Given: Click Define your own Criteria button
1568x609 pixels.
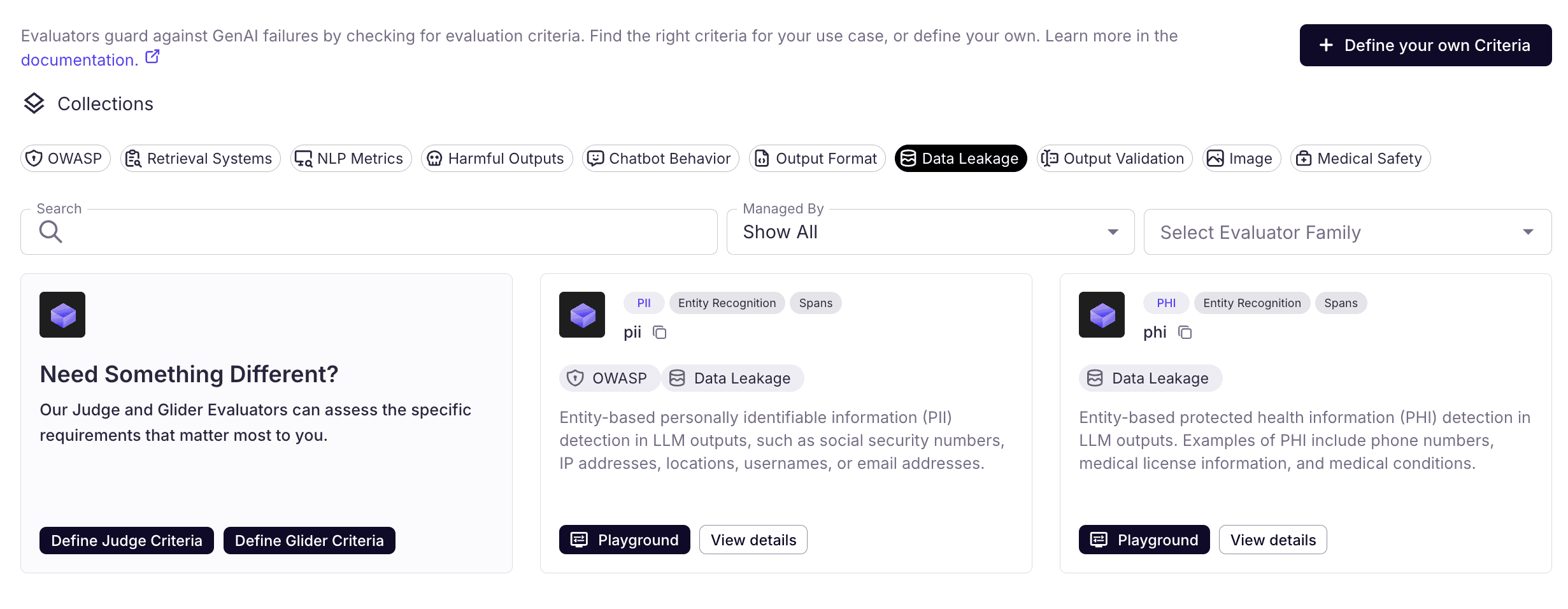Looking at the screenshot, I should tap(1425, 45).
